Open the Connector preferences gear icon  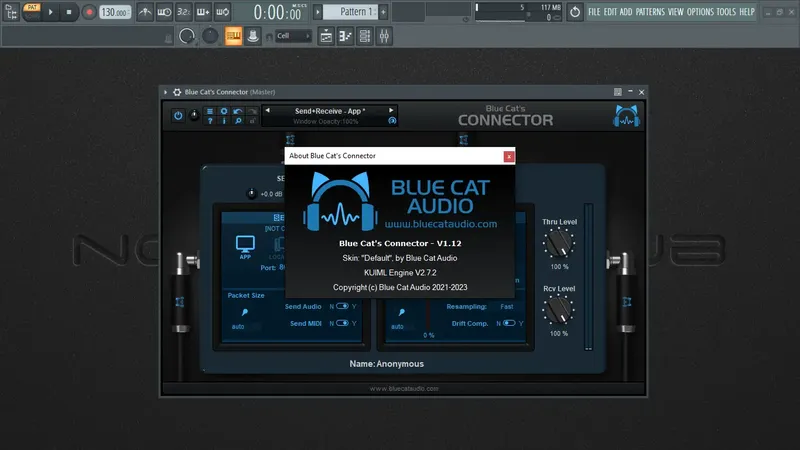click(224, 111)
